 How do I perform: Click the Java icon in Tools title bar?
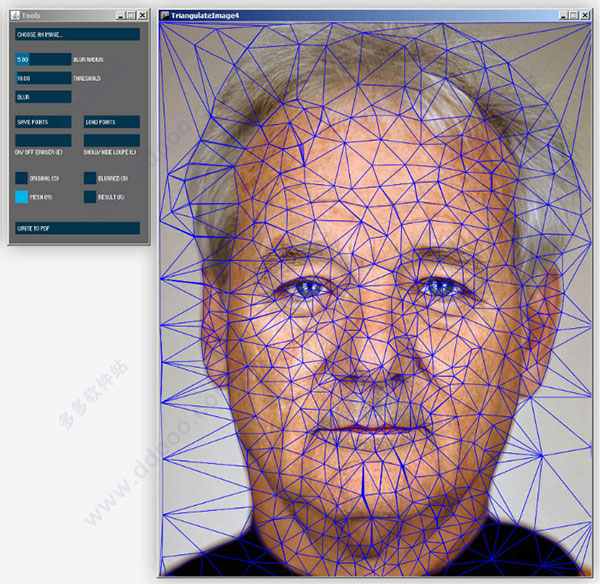point(16,15)
